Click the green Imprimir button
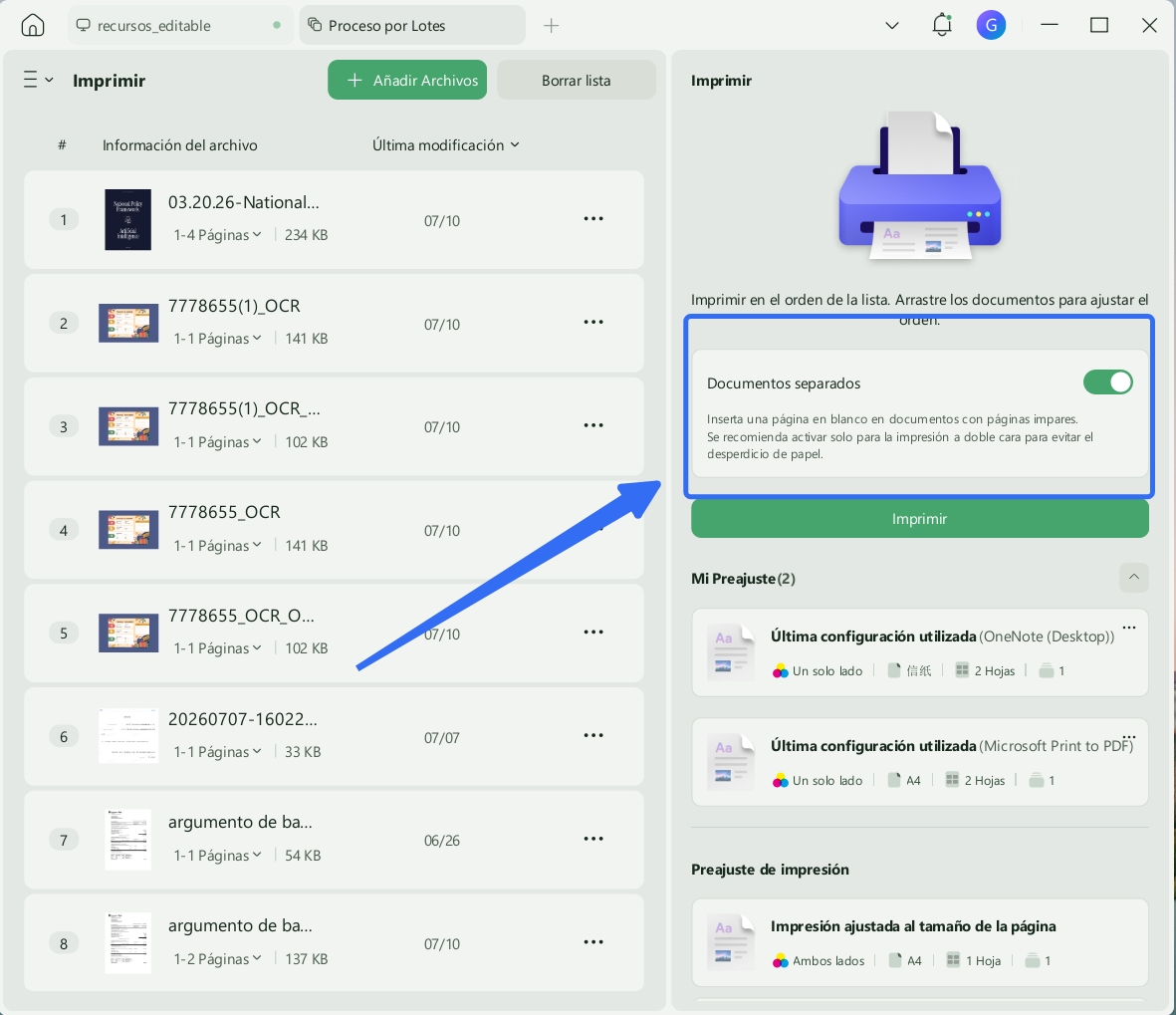 (x=919, y=518)
